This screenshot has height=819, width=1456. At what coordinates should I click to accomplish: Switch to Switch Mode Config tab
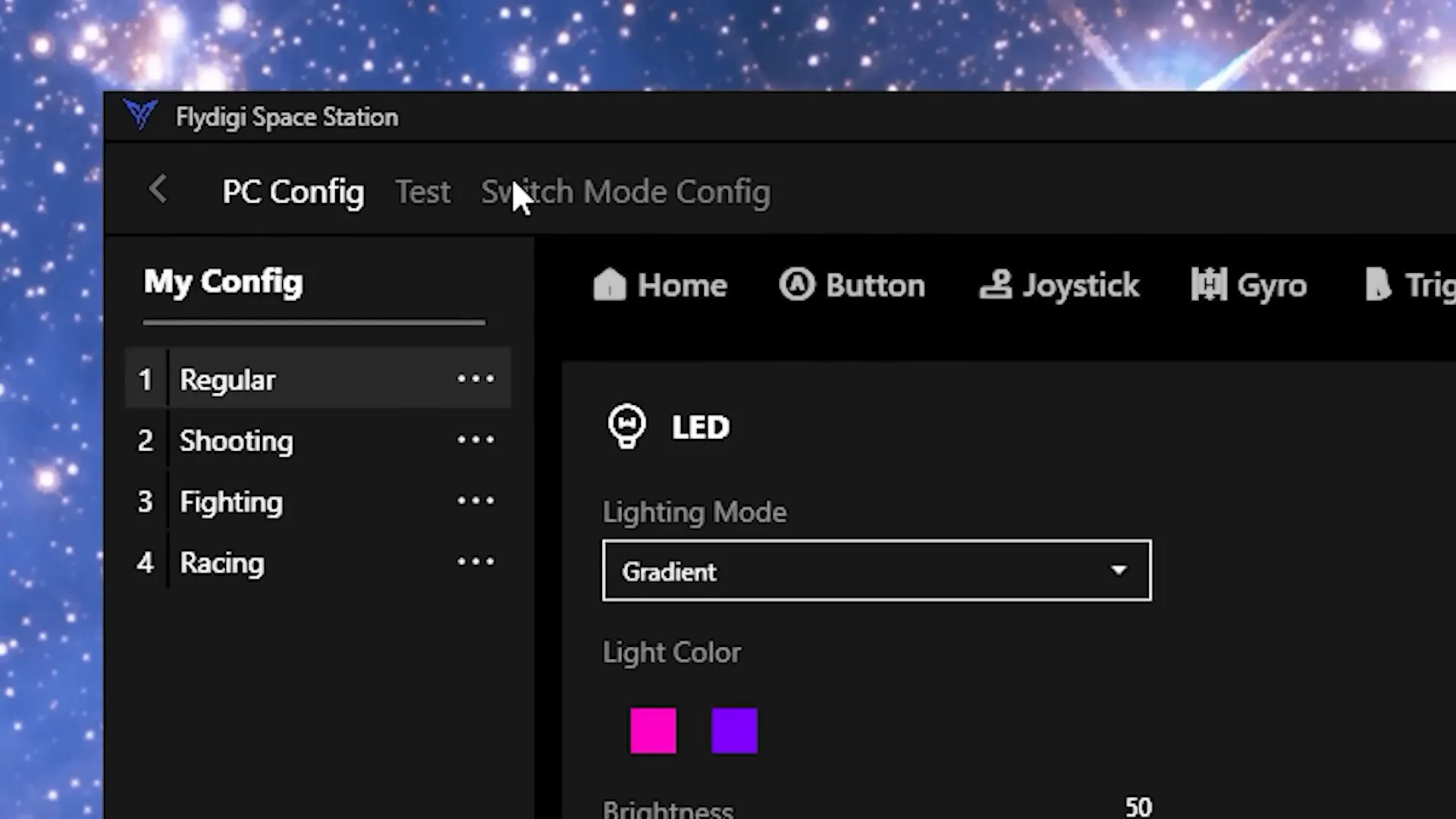624,190
